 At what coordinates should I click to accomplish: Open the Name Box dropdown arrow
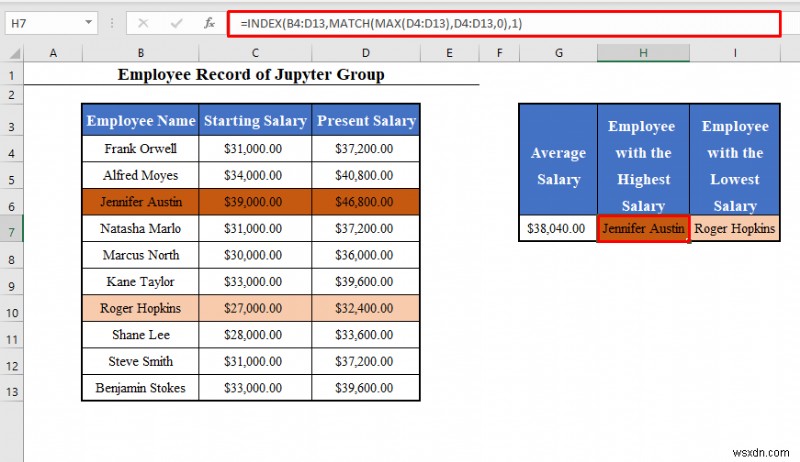pyautogui.click(x=88, y=23)
